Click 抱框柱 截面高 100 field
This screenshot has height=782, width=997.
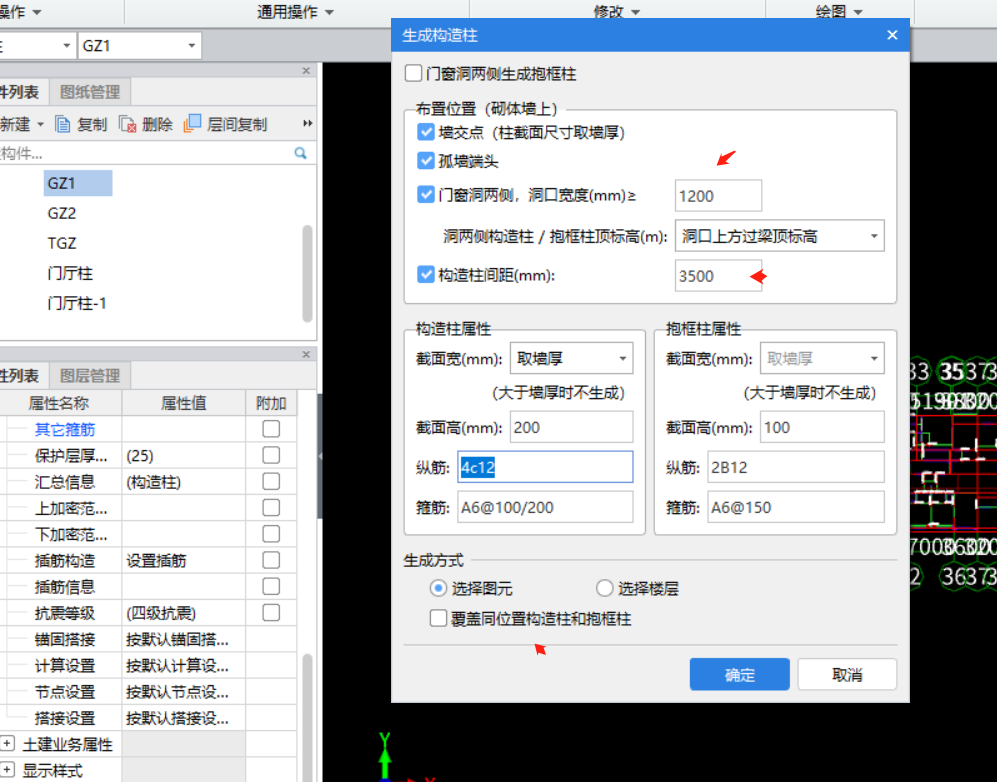tap(822, 427)
